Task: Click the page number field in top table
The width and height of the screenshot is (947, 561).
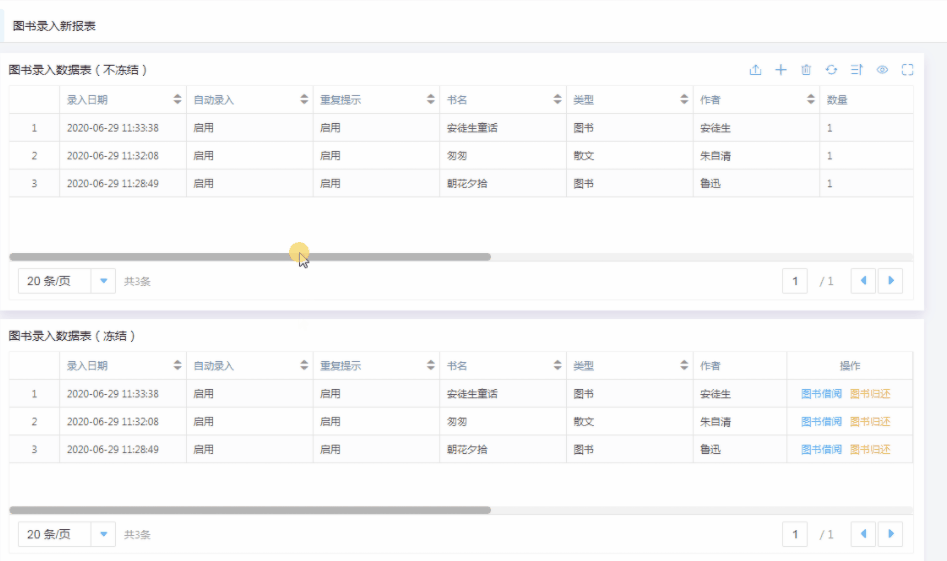Action: 795,281
